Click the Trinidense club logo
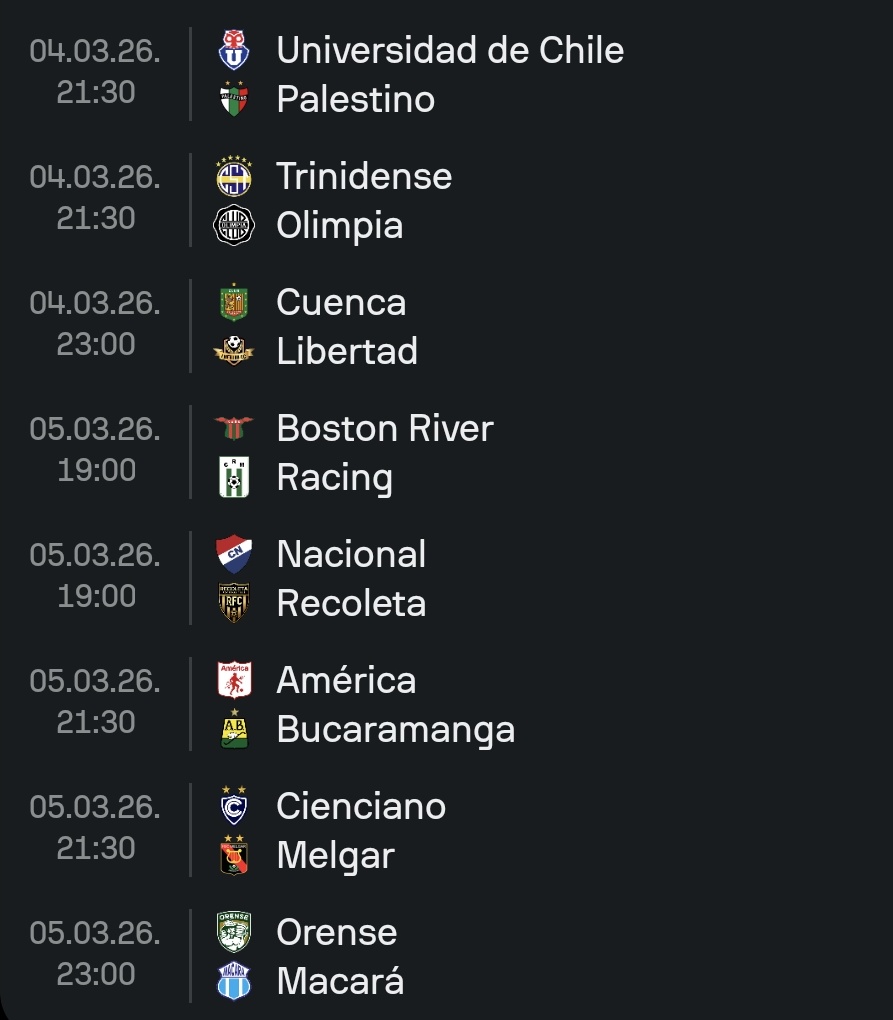 point(234,177)
